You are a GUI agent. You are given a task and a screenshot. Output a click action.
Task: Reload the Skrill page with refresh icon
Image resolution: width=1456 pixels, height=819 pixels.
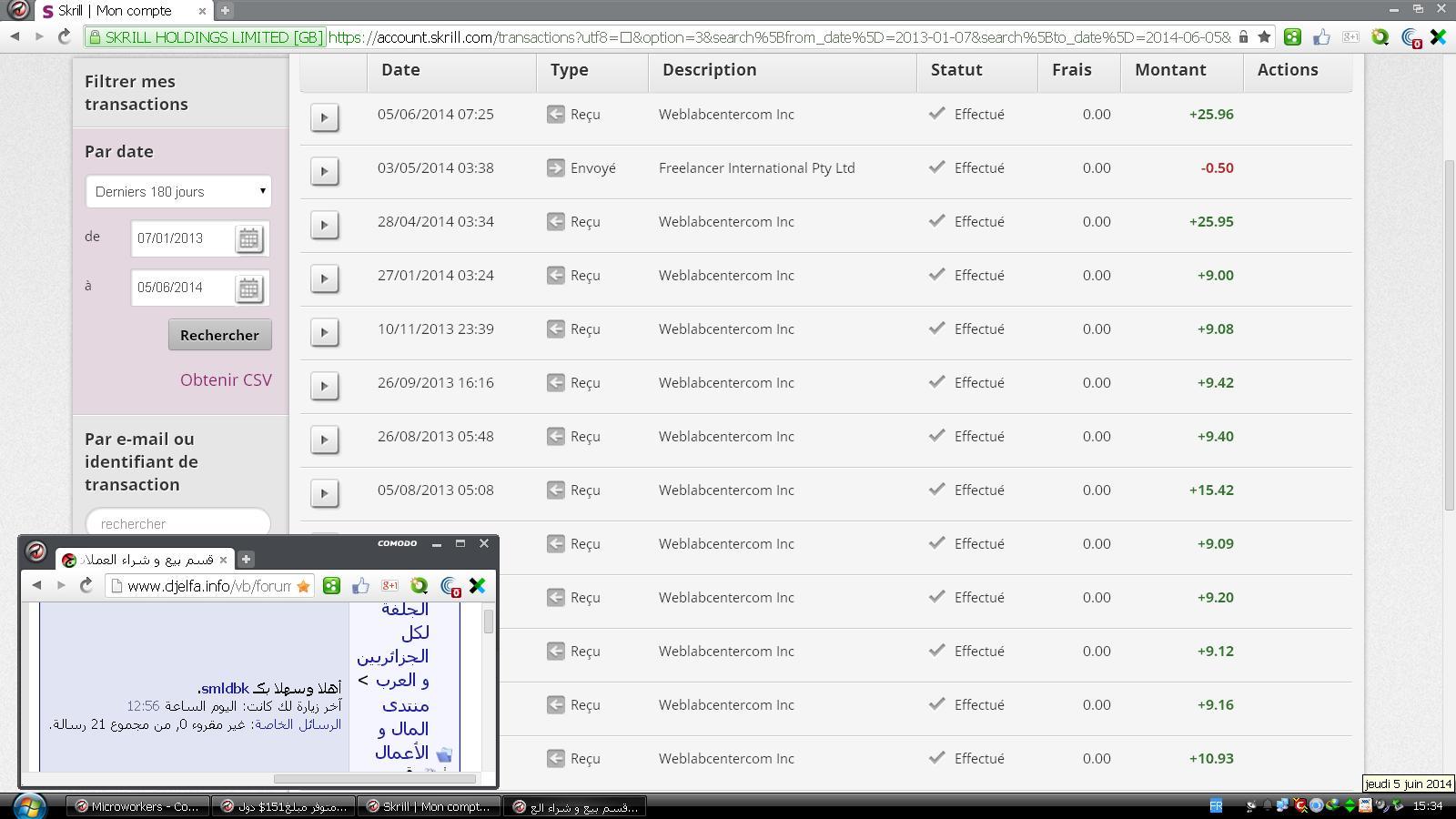coord(64,37)
